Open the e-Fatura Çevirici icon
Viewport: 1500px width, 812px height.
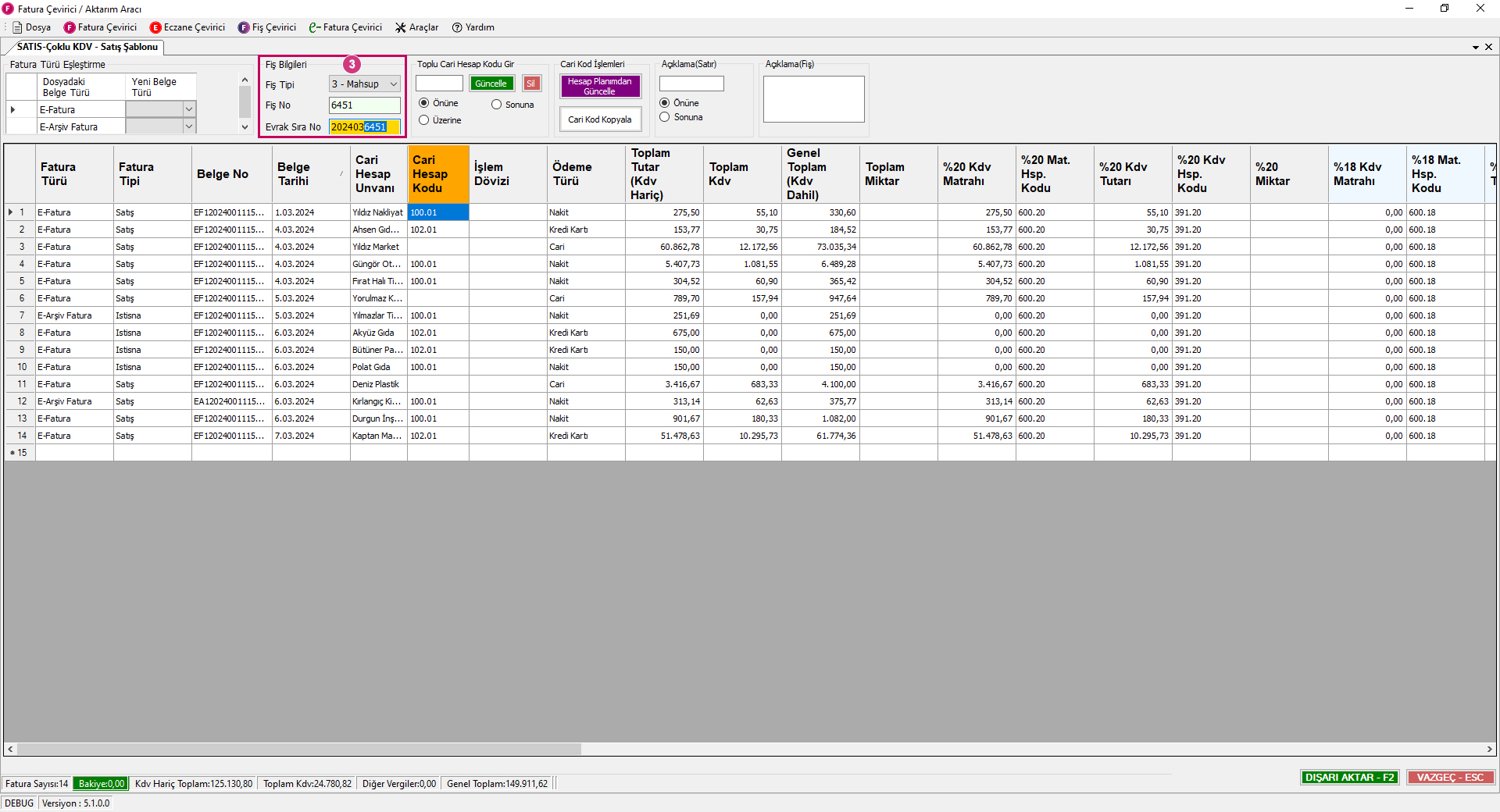[x=314, y=27]
